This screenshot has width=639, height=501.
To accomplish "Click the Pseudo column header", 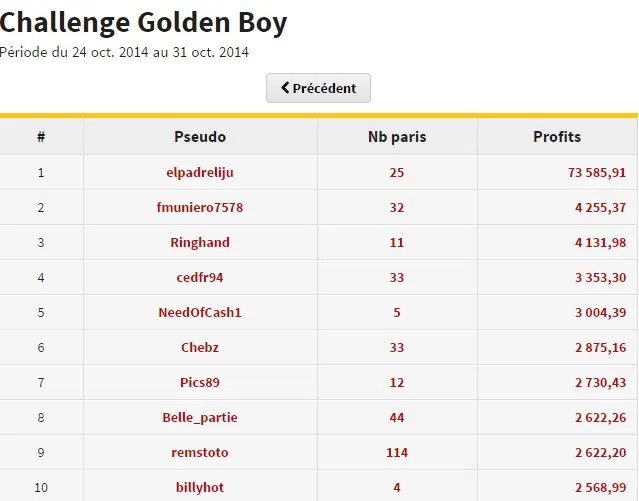I will pos(200,137).
